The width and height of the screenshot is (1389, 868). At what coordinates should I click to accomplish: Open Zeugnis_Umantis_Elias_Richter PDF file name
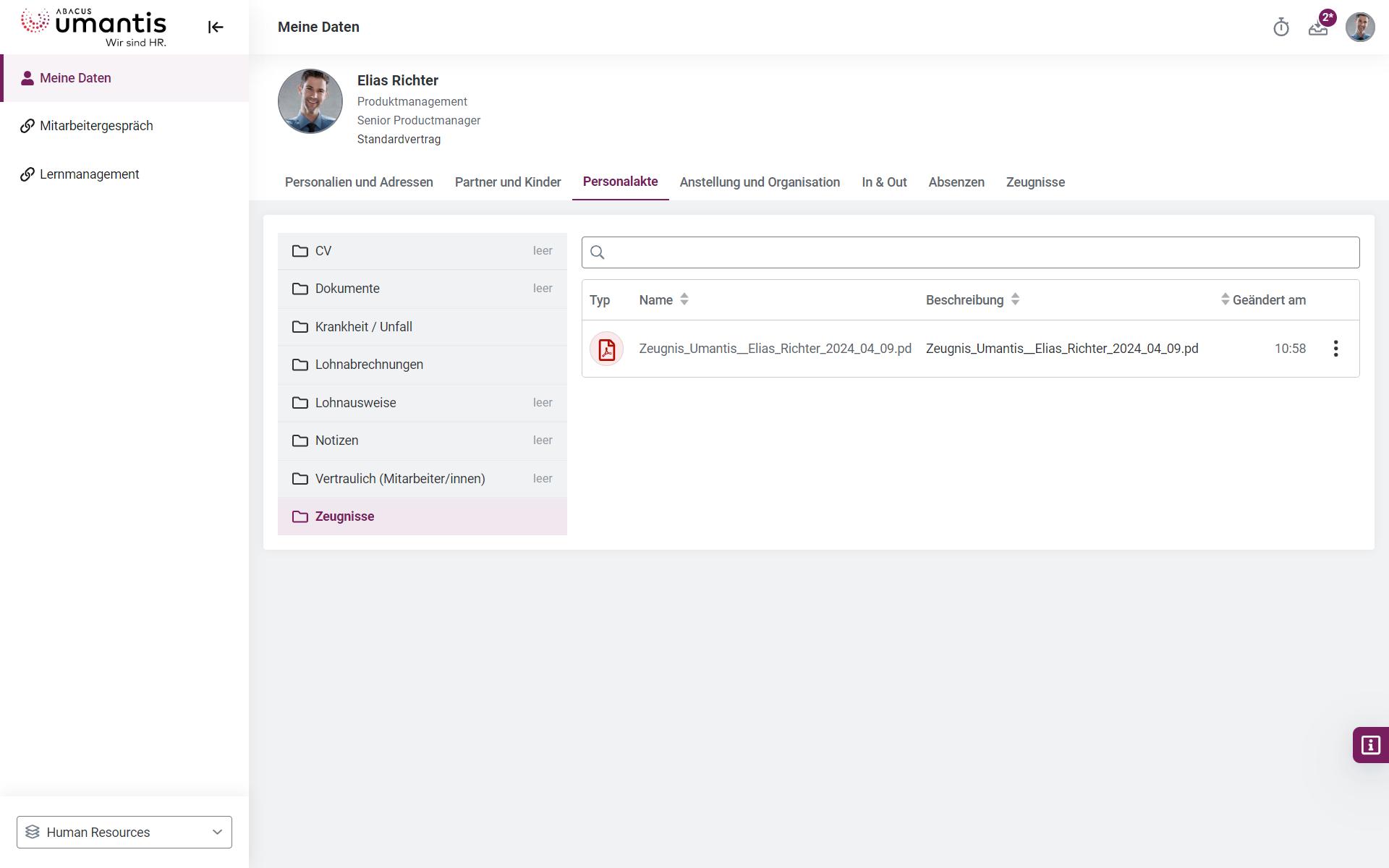(x=774, y=349)
